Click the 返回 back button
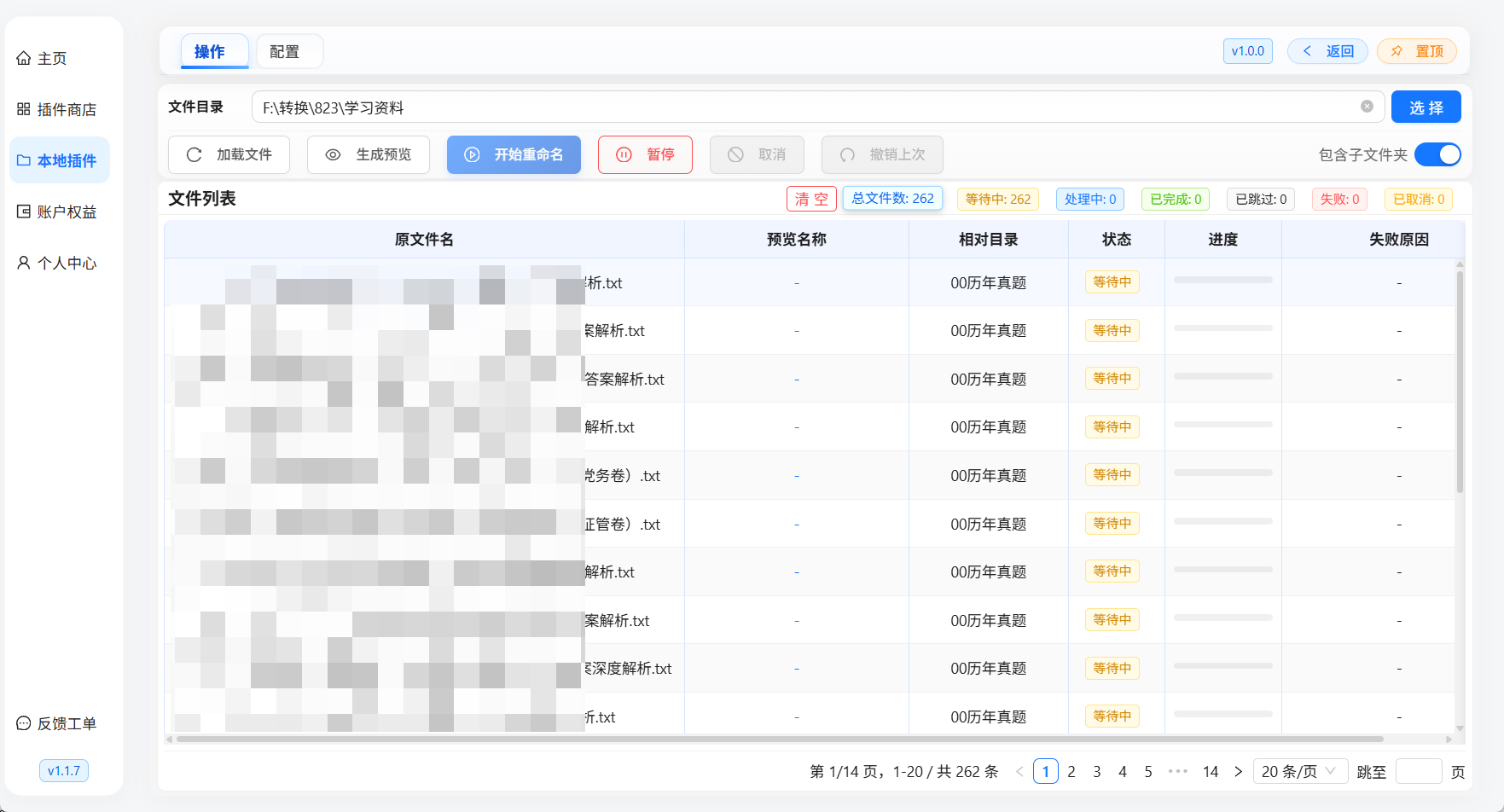The height and width of the screenshot is (812, 1504). pyautogui.click(x=1327, y=51)
